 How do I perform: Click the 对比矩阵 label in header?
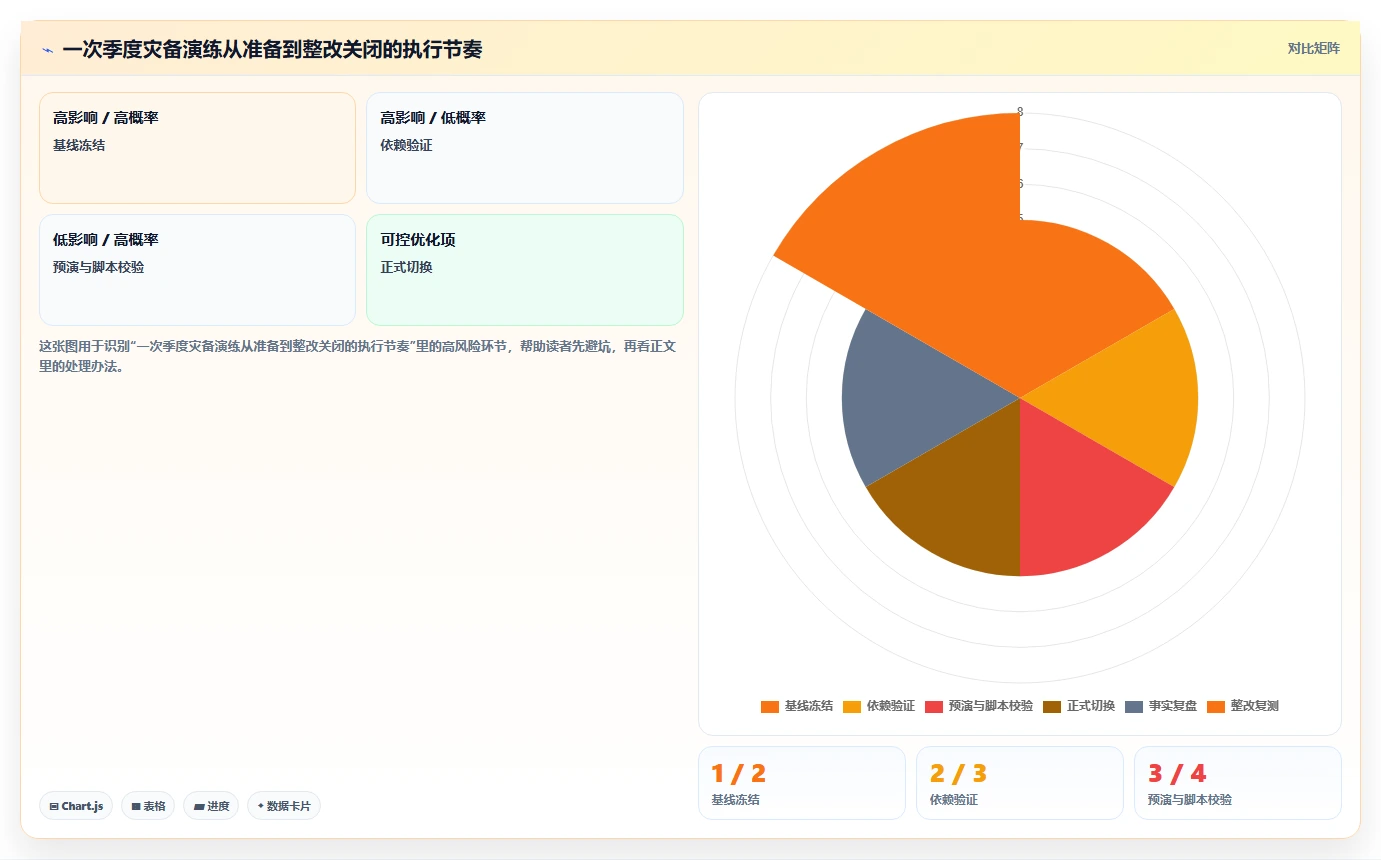click(x=1314, y=48)
